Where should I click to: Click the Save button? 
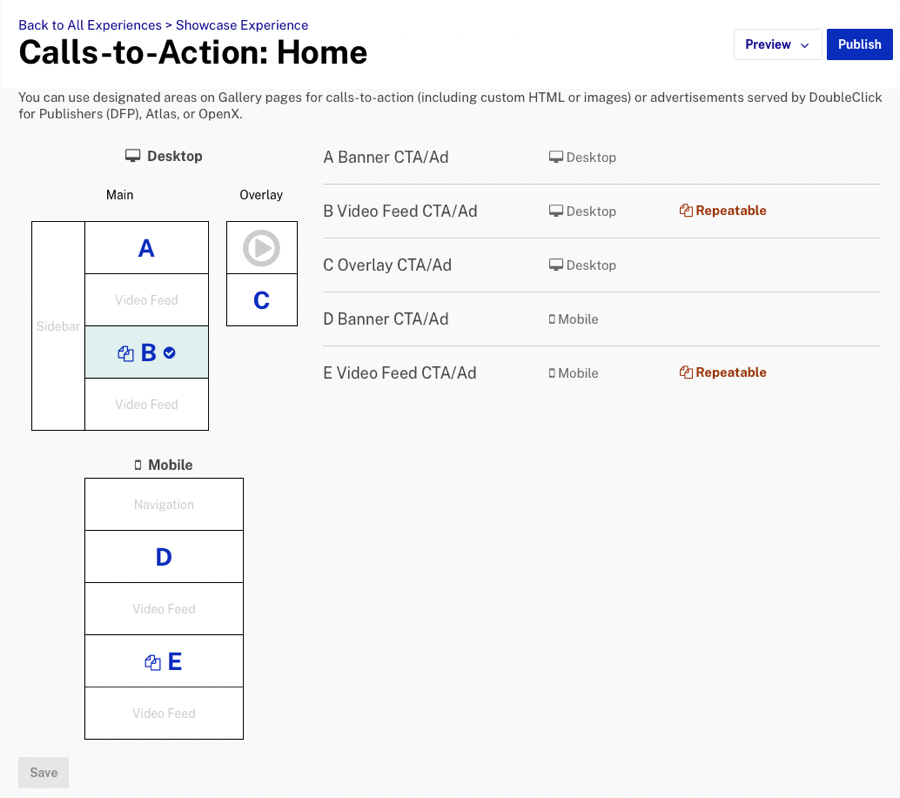[44, 772]
